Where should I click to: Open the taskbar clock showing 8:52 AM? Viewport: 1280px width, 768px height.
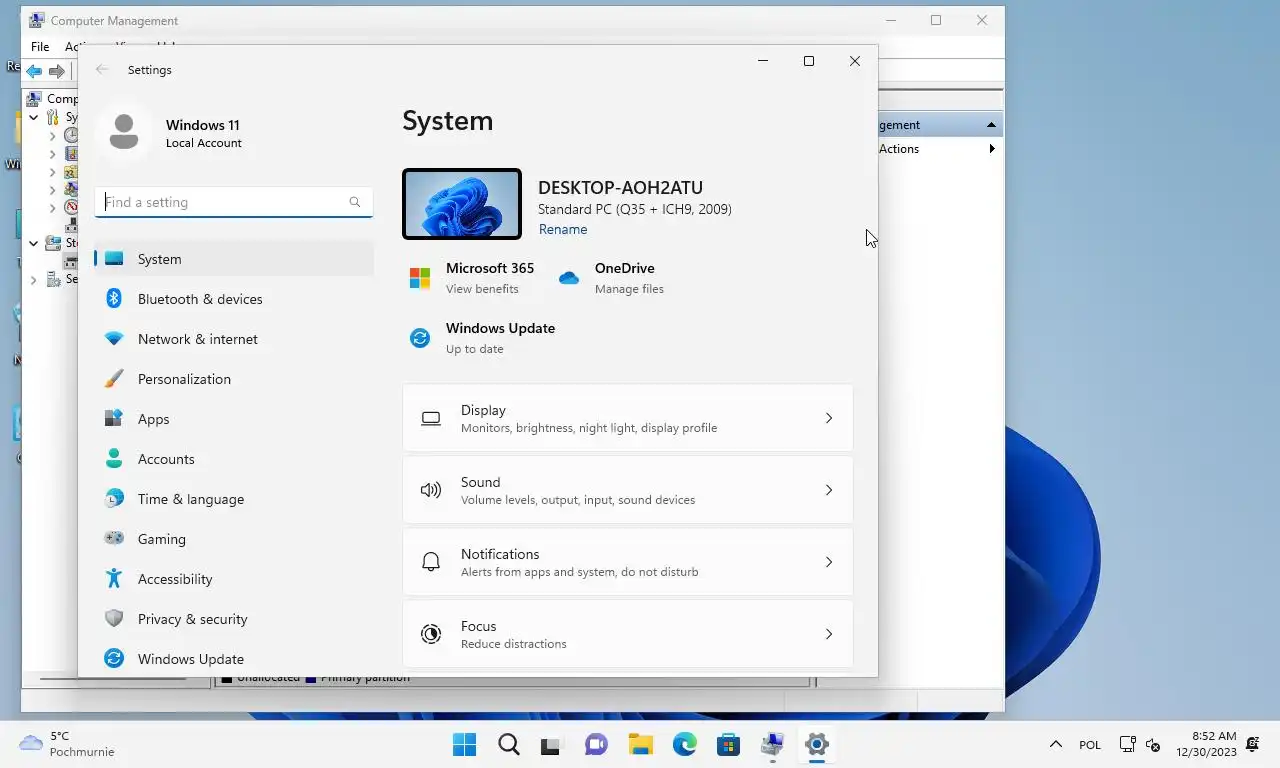(x=1207, y=744)
